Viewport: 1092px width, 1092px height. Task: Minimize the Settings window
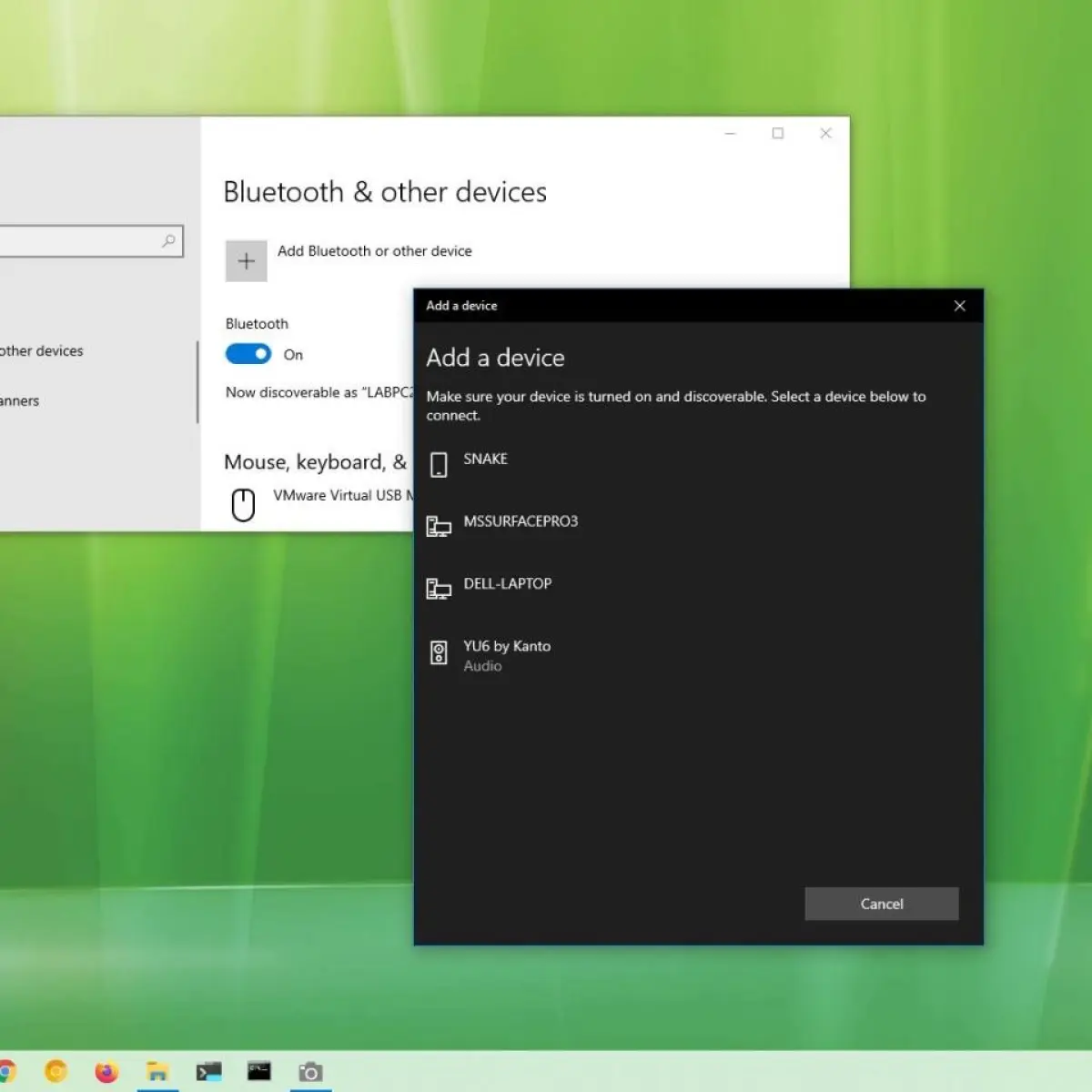[730, 134]
